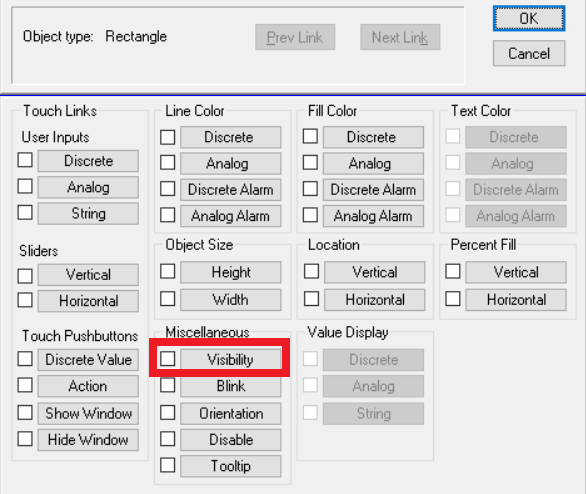Screen dimensions: 586x494
Task: Check the Show Window checkbox
Action: [x=25, y=413]
